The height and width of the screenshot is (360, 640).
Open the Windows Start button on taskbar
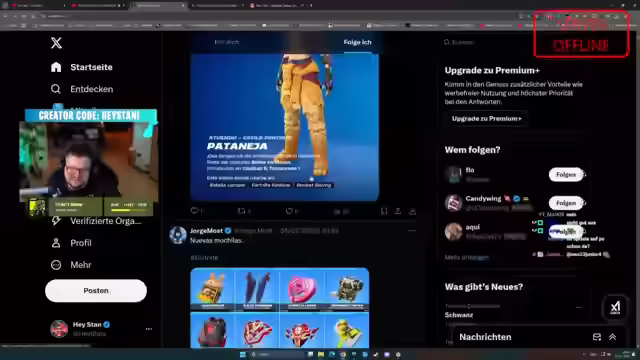tap(243, 354)
